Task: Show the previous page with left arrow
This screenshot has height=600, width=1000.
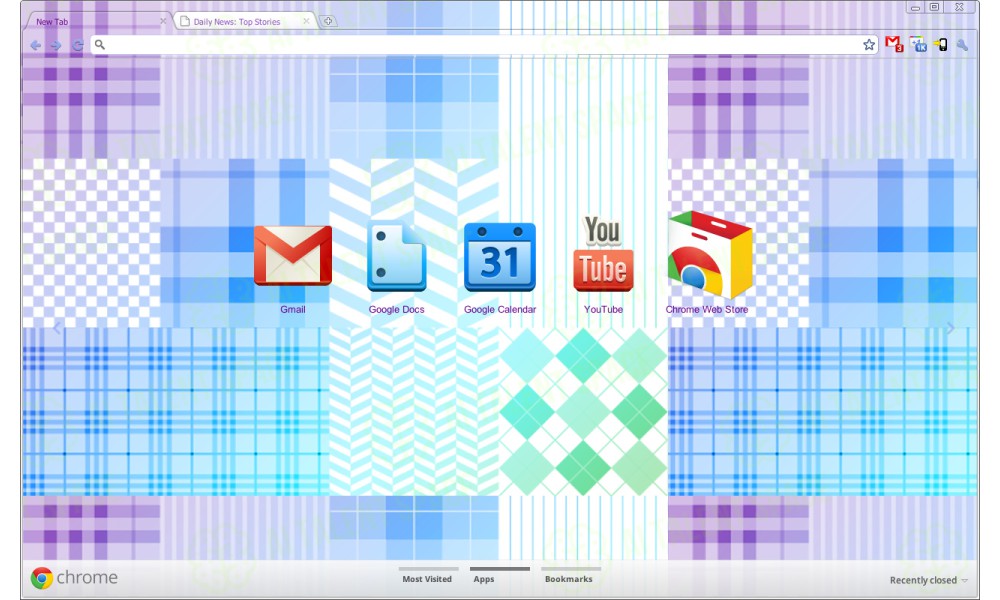Action: 57,328
